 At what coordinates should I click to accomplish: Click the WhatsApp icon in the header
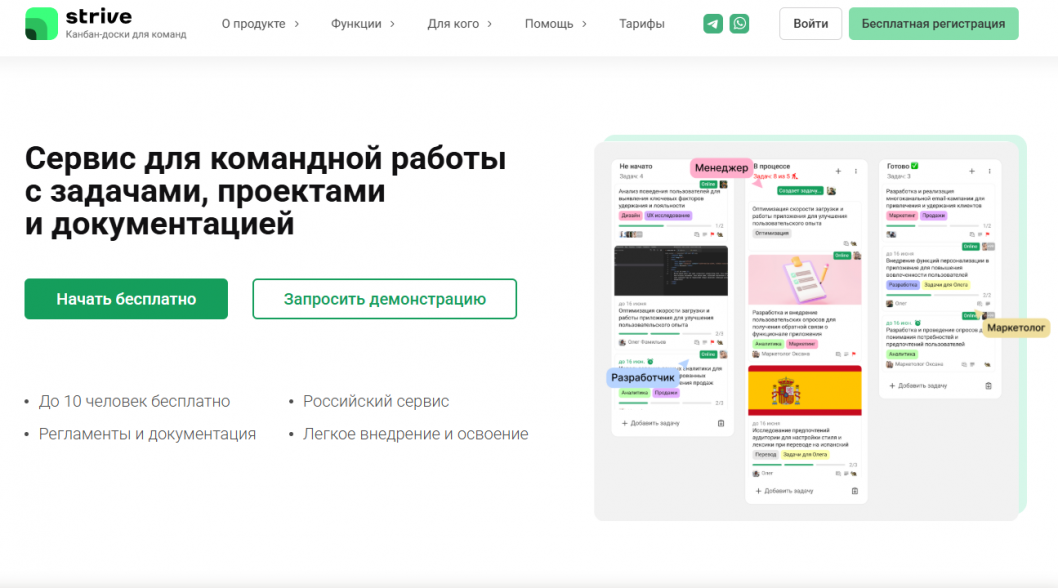pyautogui.click(x=739, y=22)
